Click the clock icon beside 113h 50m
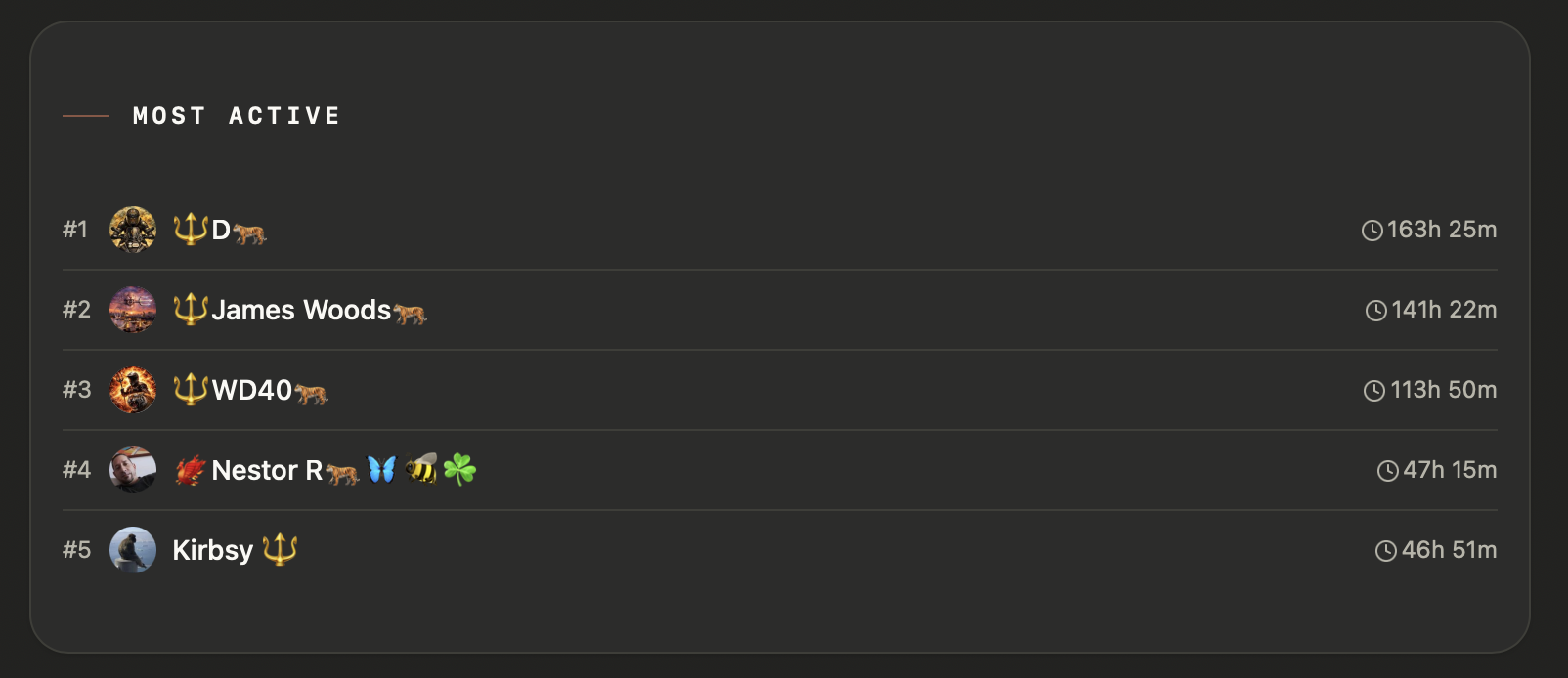 tap(1374, 391)
